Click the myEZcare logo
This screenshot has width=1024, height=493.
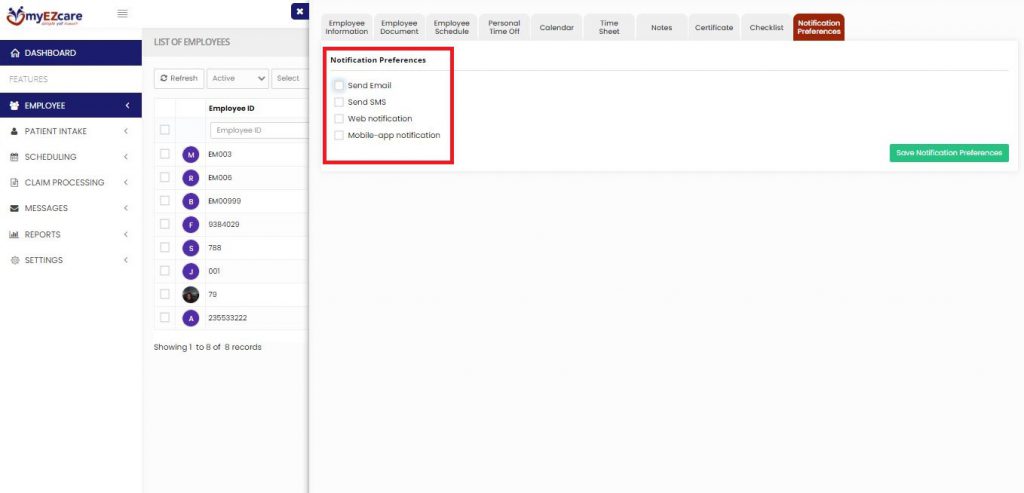coord(44,15)
